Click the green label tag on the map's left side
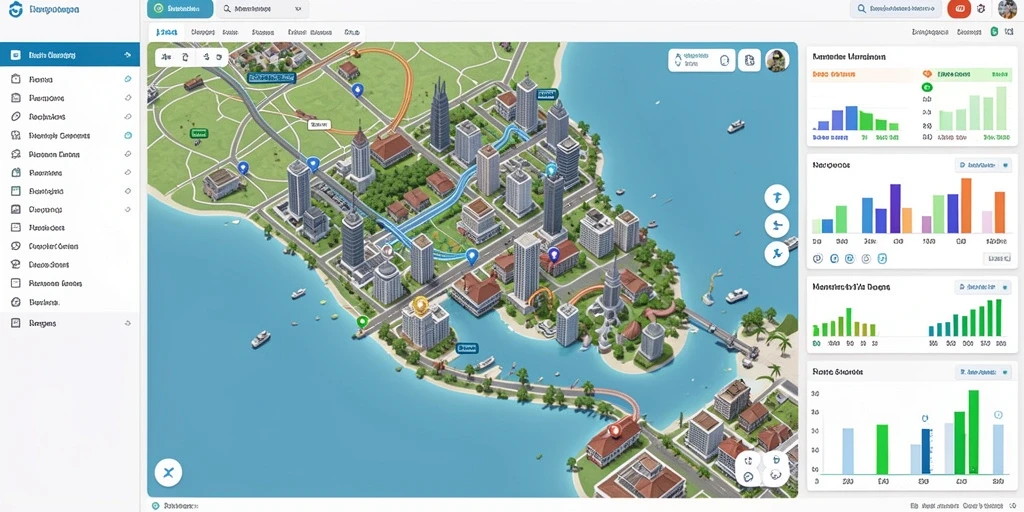The height and width of the screenshot is (512, 1024). 199,133
